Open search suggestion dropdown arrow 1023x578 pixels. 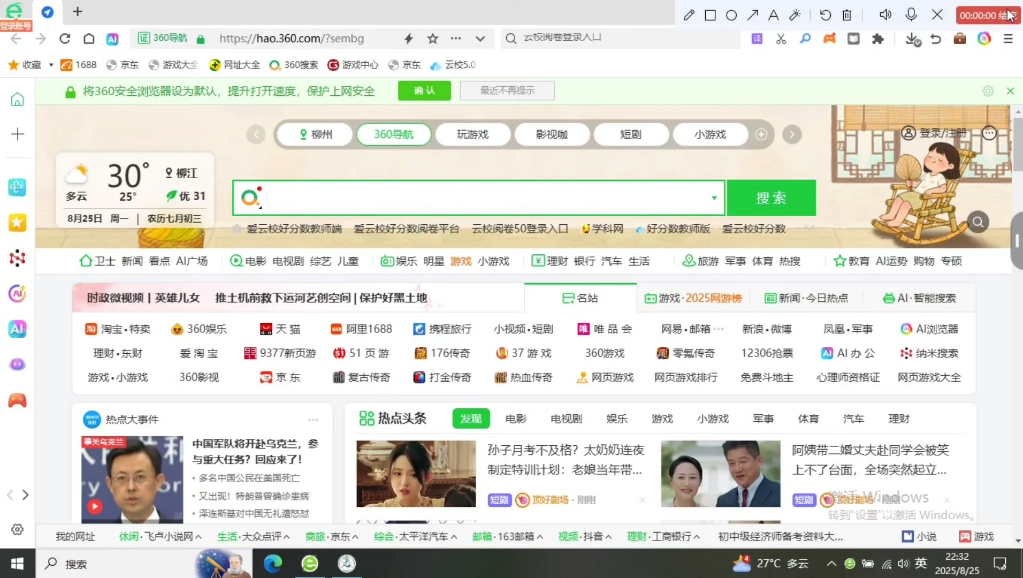714,198
